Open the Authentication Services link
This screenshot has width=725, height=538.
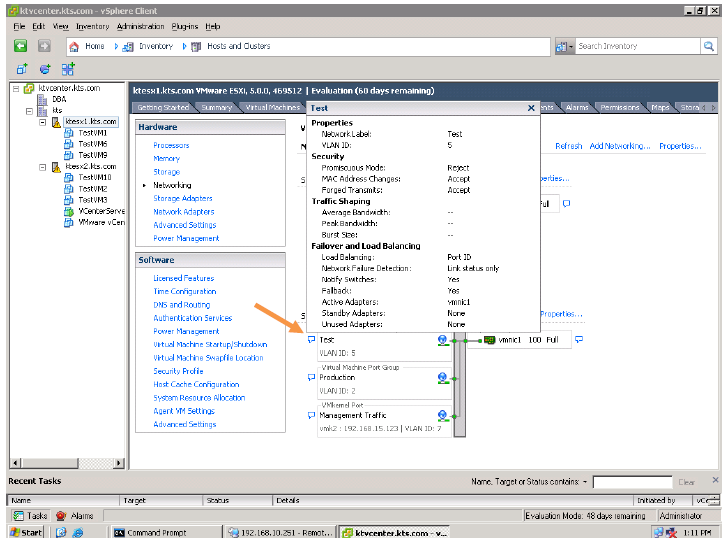click(192, 318)
